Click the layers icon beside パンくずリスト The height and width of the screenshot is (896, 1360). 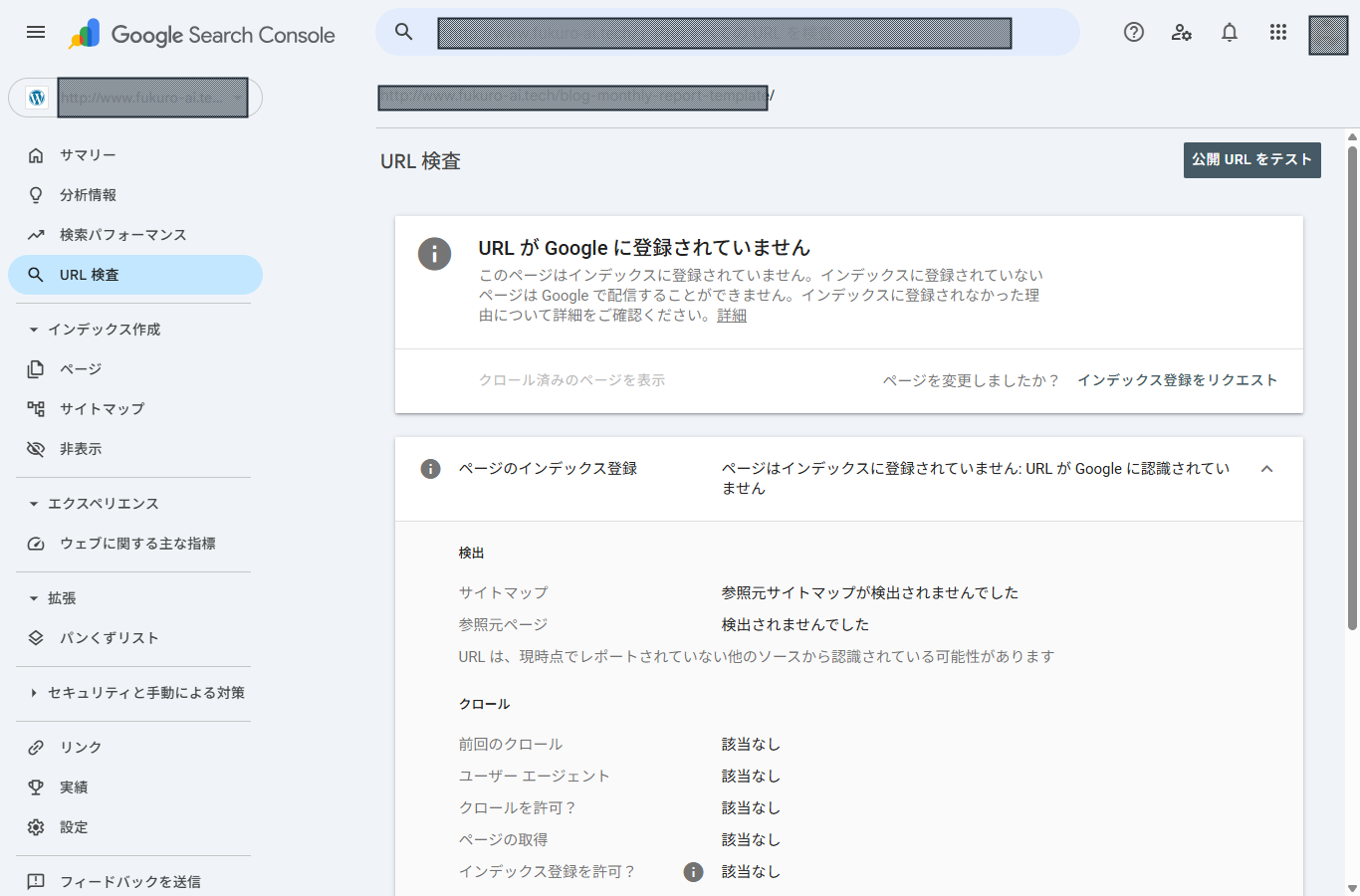click(36, 638)
